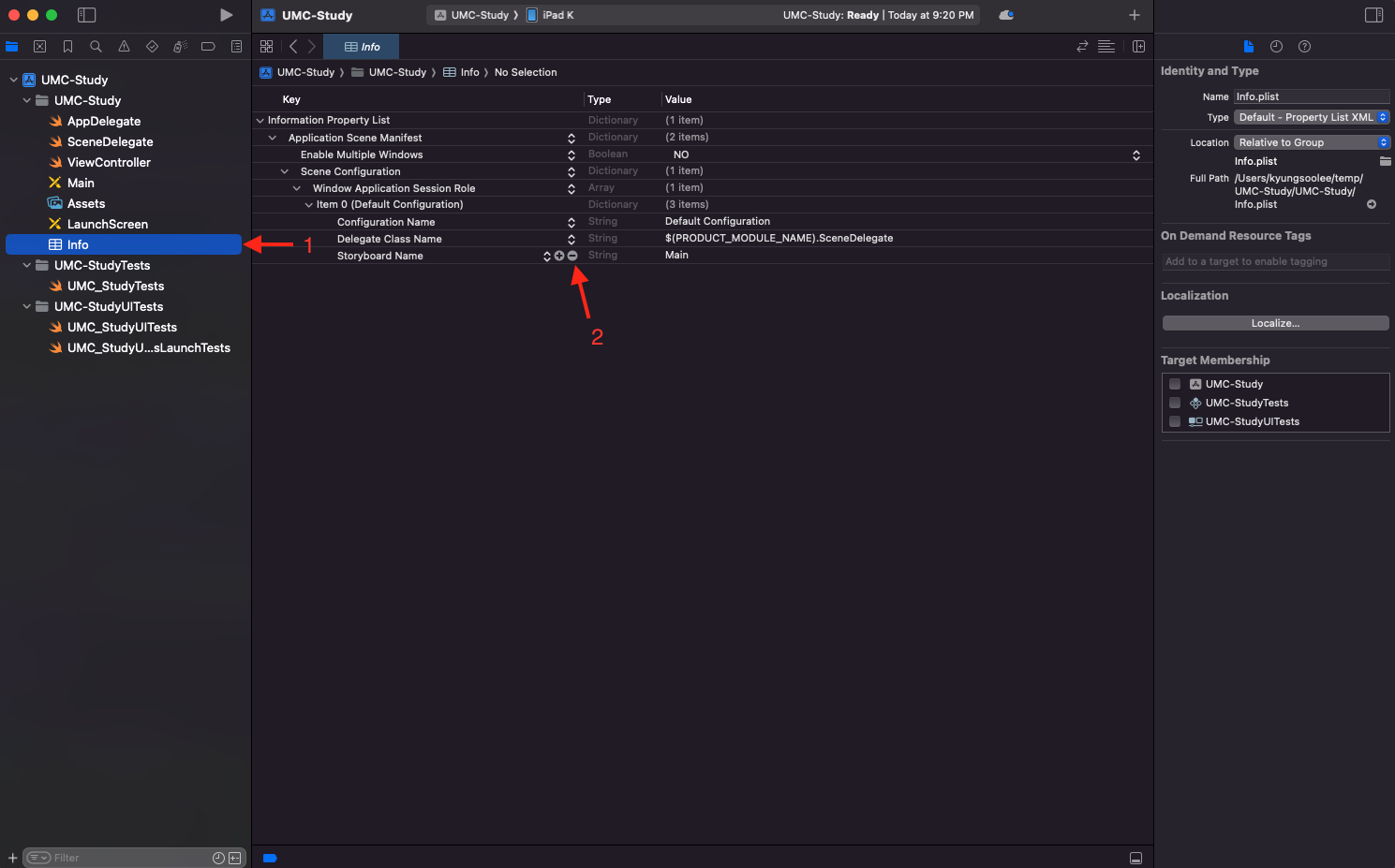Click the on demand resource tags field
The height and width of the screenshot is (868, 1395).
point(1275,261)
